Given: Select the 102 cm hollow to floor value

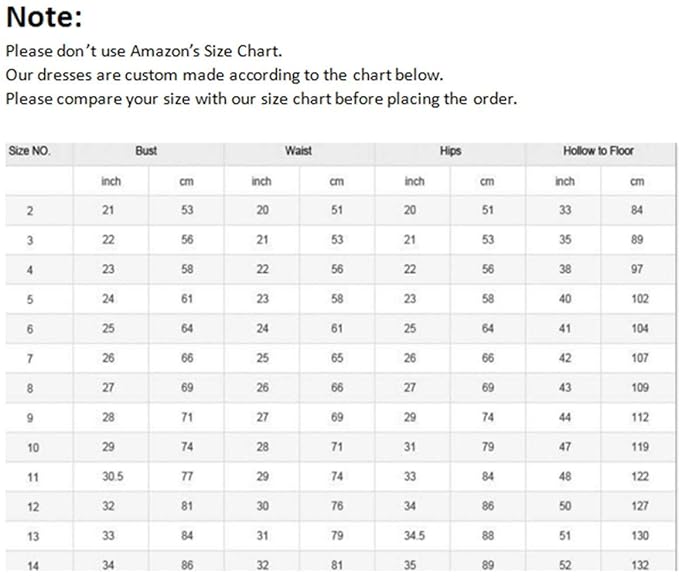Looking at the screenshot, I should [640, 299].
